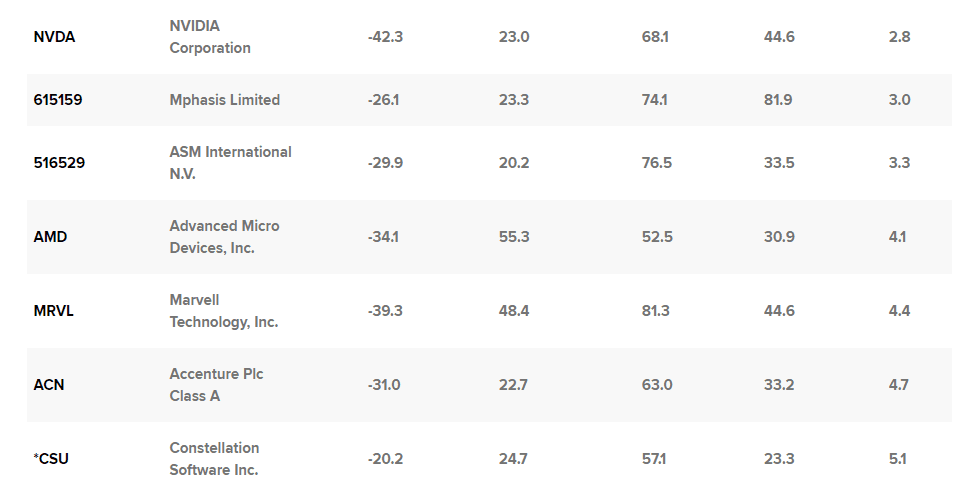Select the MRVL ticker symbol
The height and width of the screenshot is (495, 954).
54,311
